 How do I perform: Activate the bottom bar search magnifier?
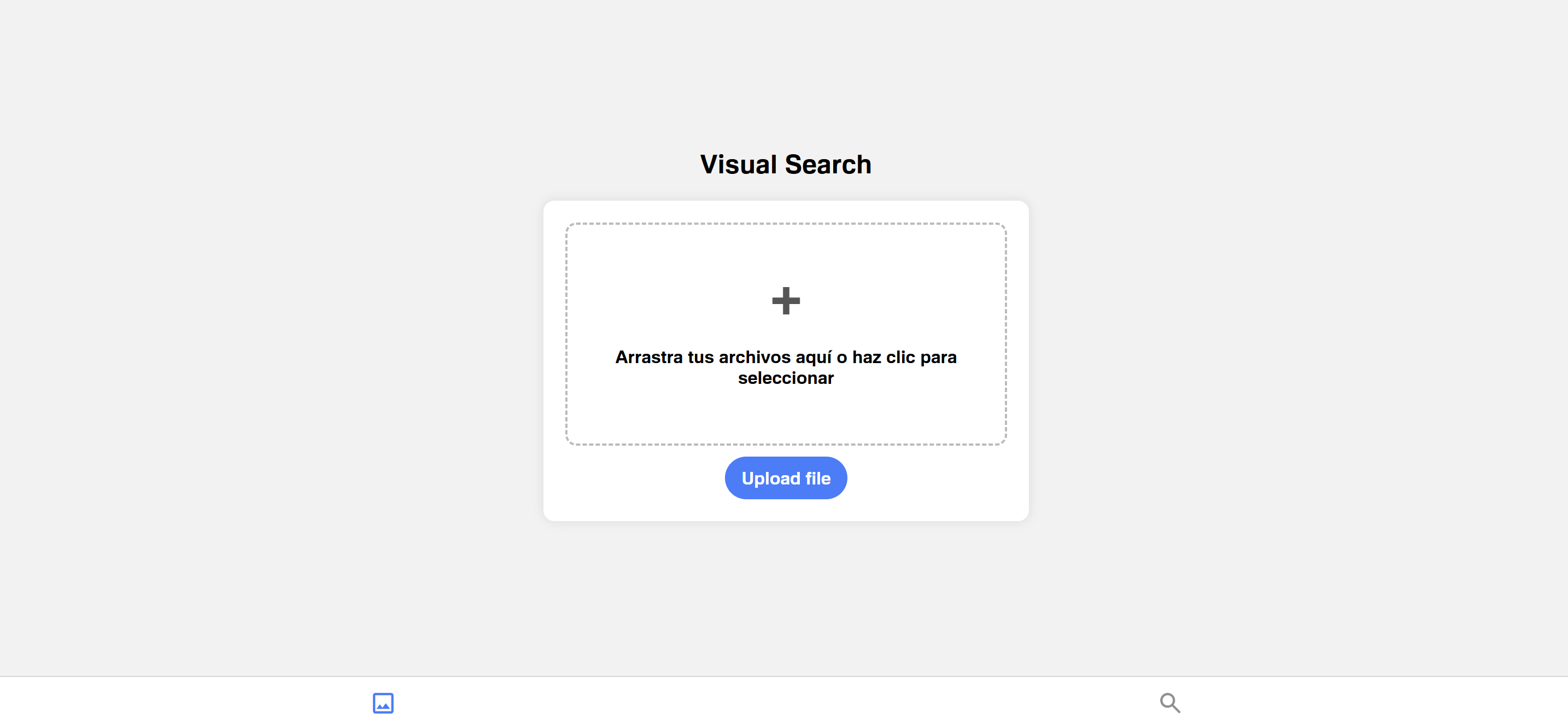1169,703
